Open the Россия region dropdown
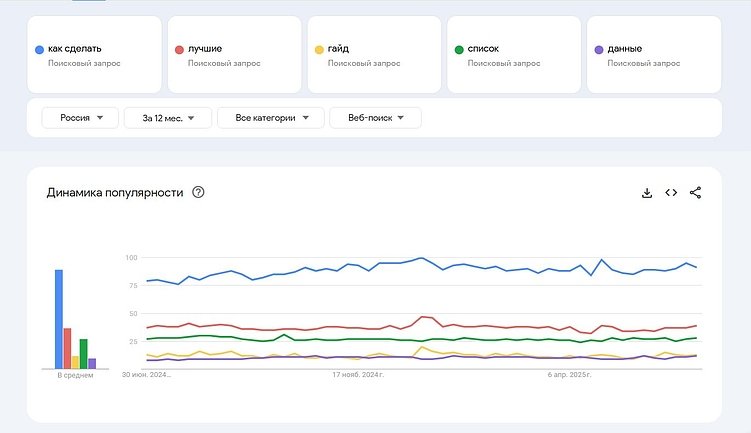Image resolution: width=751 pixels, height=433 pixels. point(80,118)
